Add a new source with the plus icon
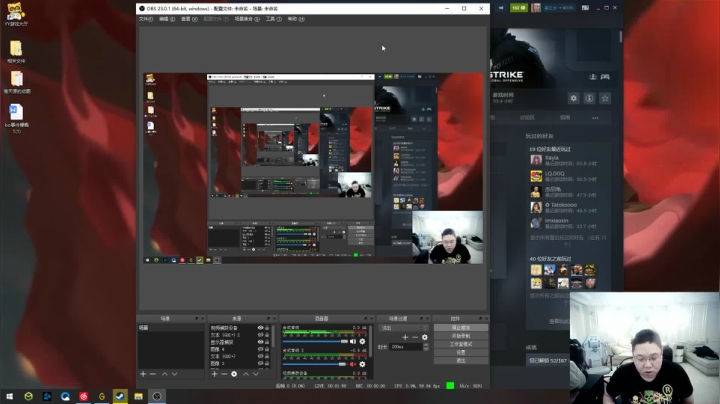This screenshot has width=720, height=404. [214, 374]
